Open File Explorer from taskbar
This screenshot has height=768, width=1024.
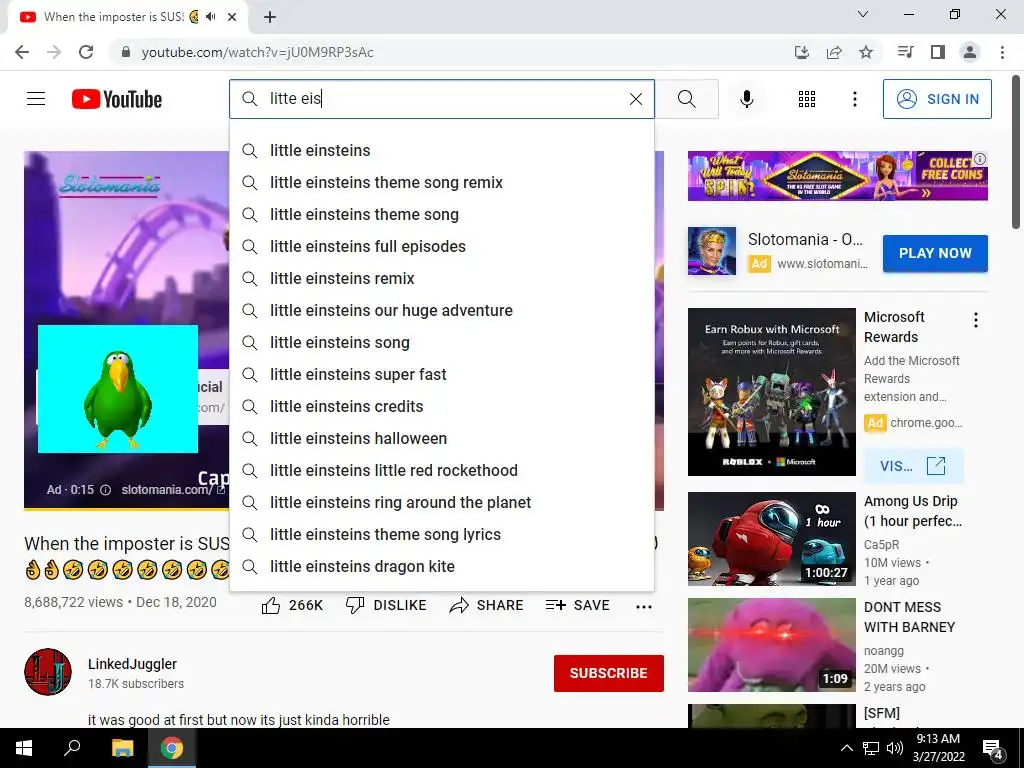pos(122,748)
